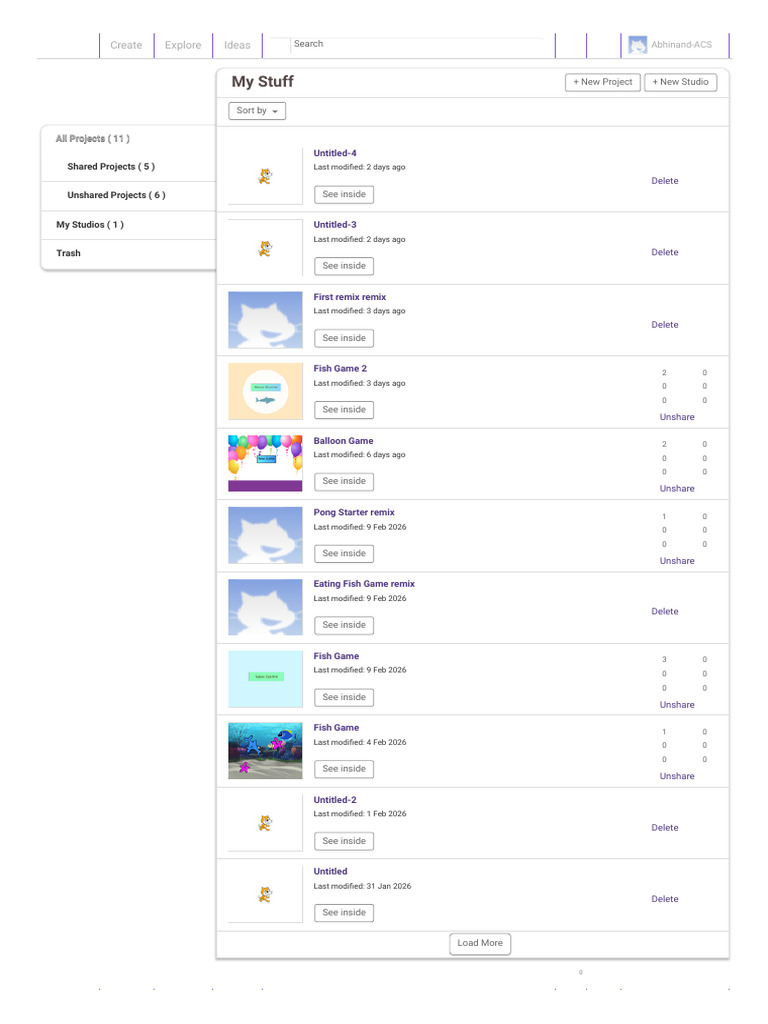Open the Create menu item
This screenshot has height=1024, width=768.
126,45
